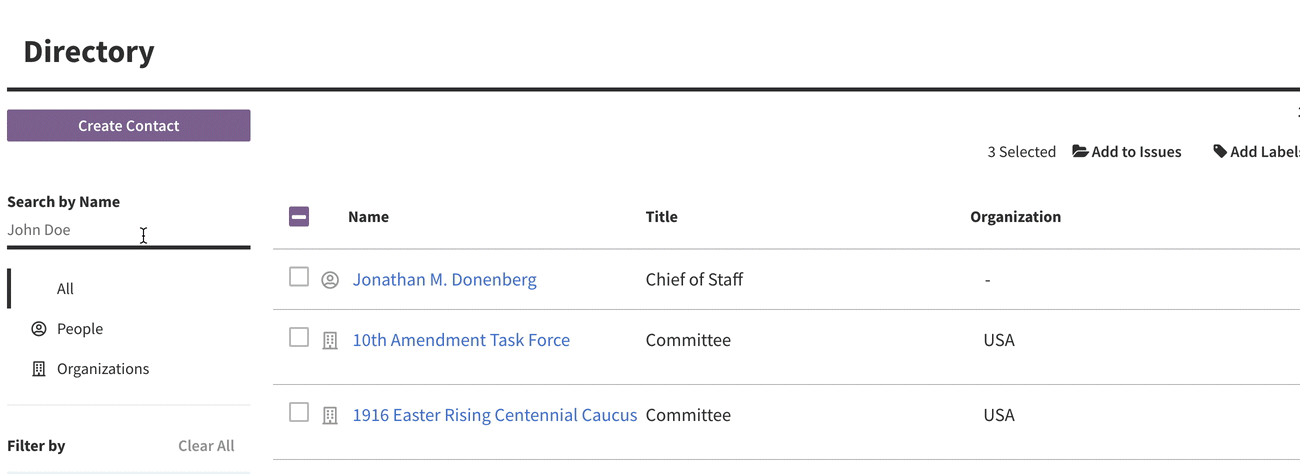Image resolution: width=1300 pixels, height=474 pixels.
Task: Tick the 1916 Easter Rising Centennial Caucus checkbox
Action: (x=299, y=411)
